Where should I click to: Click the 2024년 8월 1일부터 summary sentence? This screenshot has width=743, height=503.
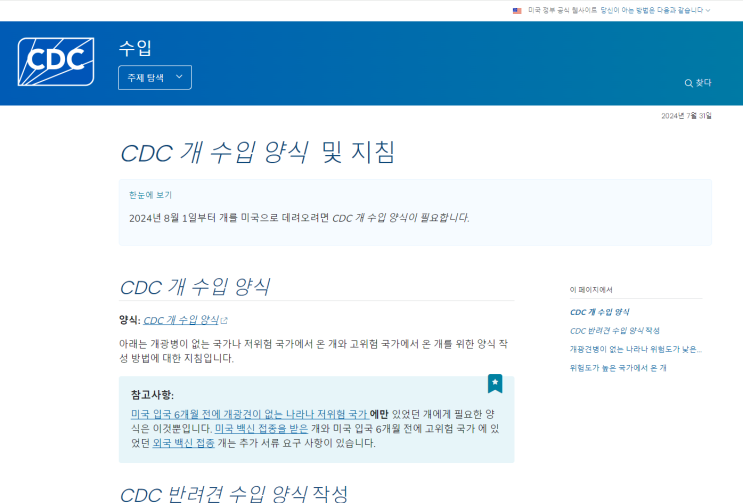click(x=299, y=218)
